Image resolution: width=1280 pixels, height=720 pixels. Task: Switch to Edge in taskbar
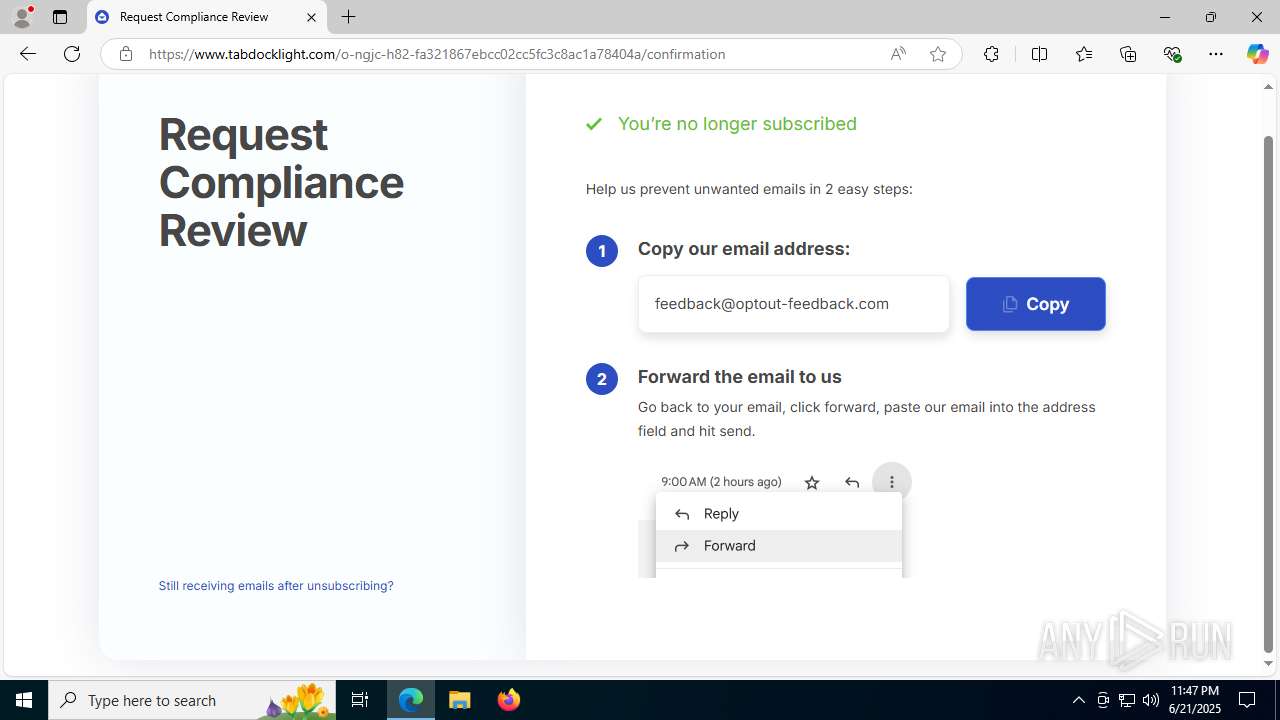[411, 700]
